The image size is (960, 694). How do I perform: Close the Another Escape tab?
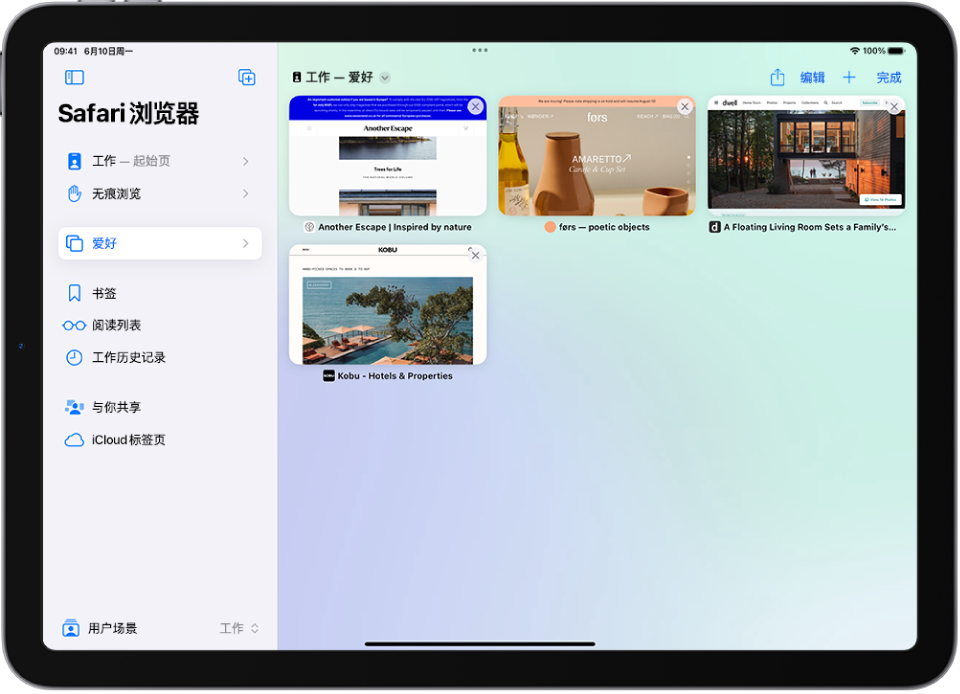475,106
